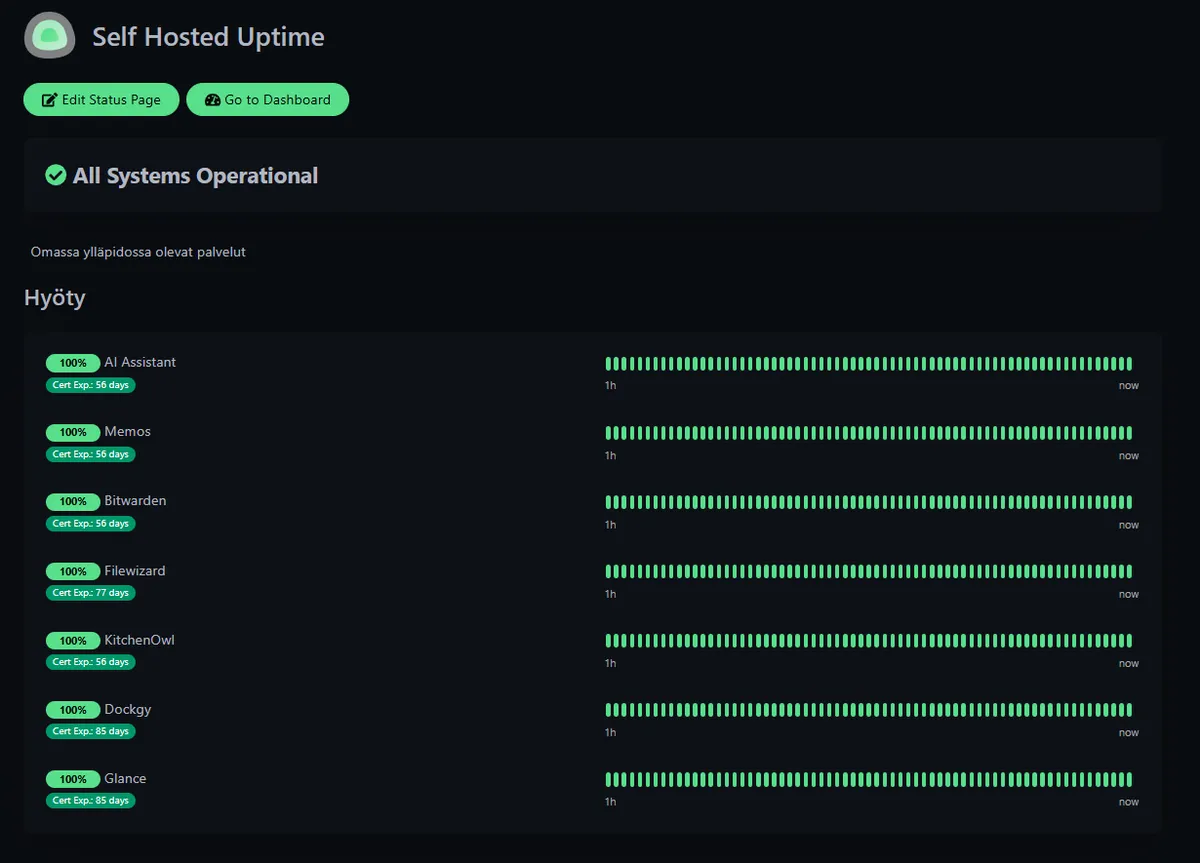Image resolution: width=1200 pixels, height=863 pixels.
Task: Click the Hyöty group heading
Action: pyautogui.click(x=55, y=297)
